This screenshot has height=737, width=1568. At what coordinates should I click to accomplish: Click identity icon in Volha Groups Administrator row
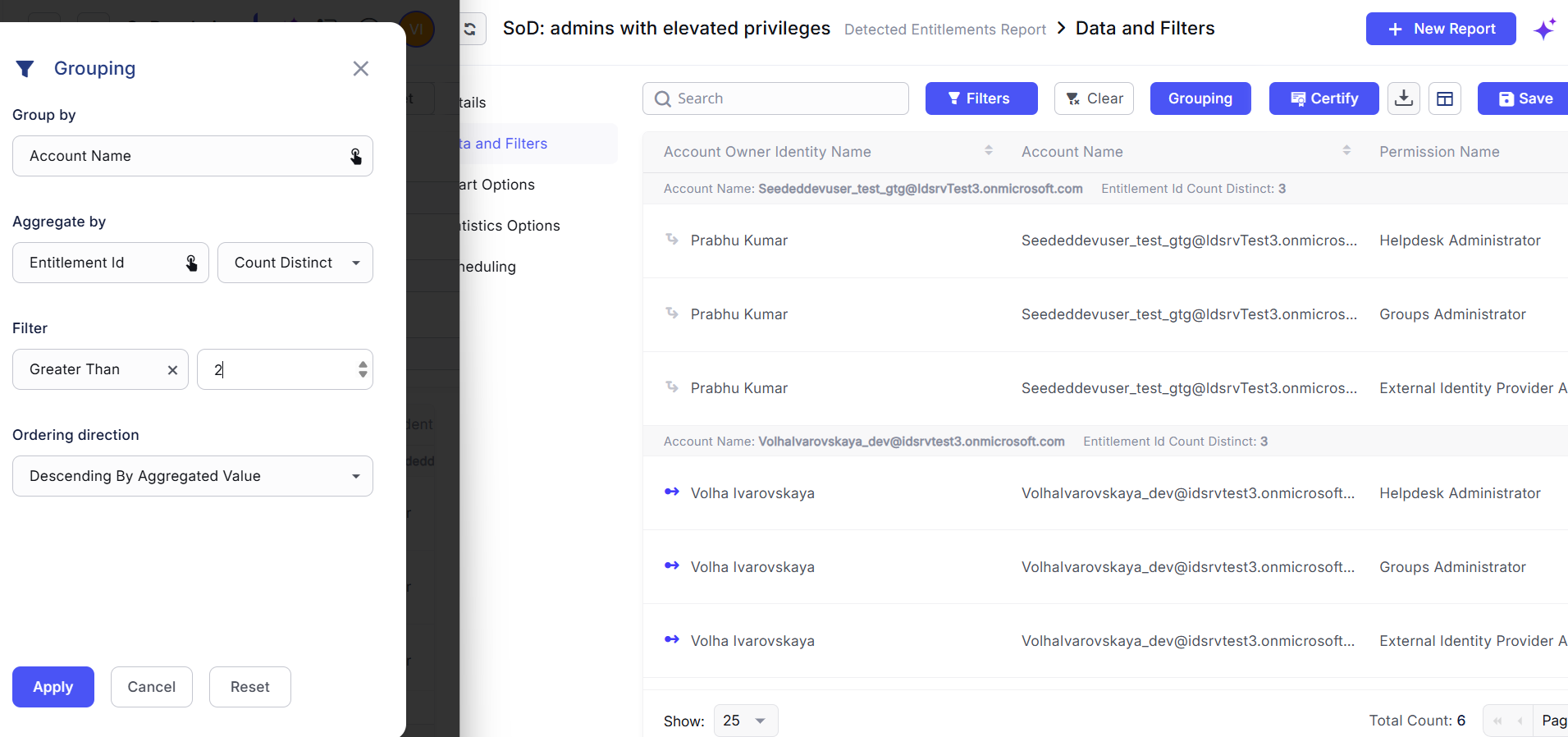672,565
